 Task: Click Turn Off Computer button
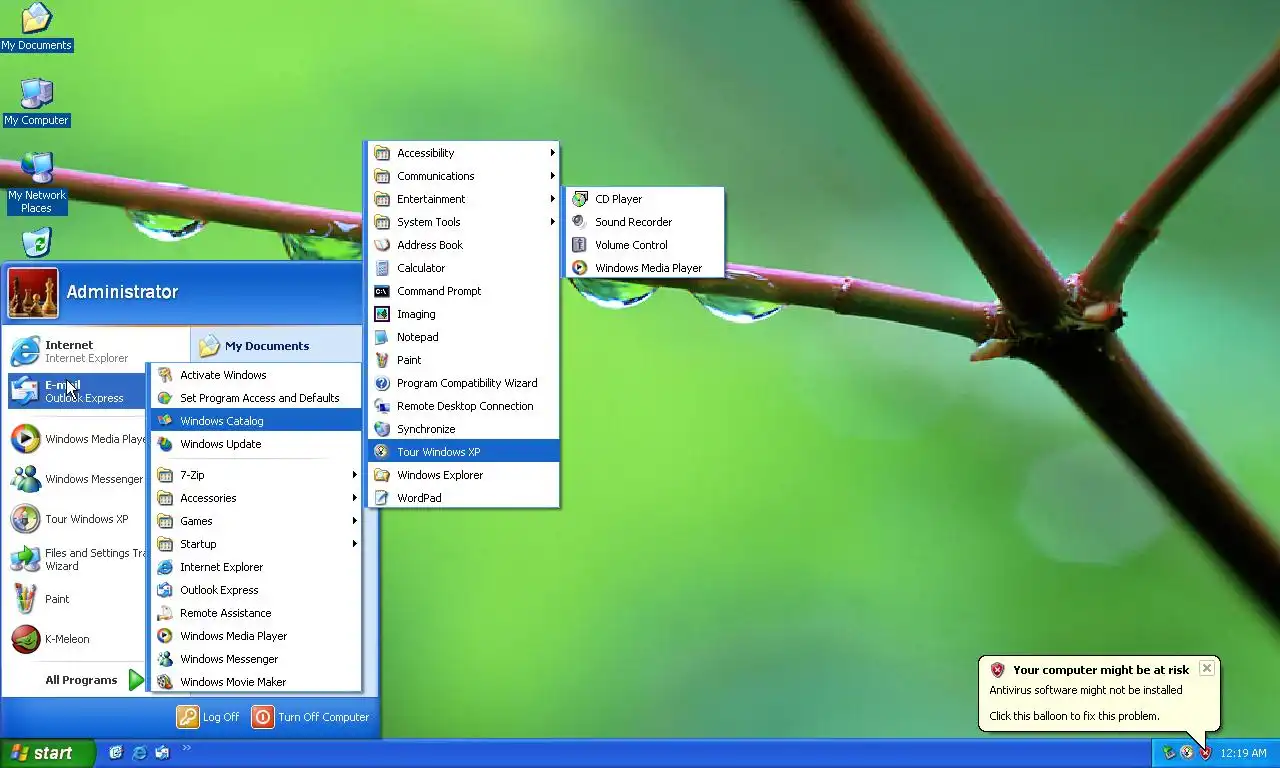[x=311, y=717]
